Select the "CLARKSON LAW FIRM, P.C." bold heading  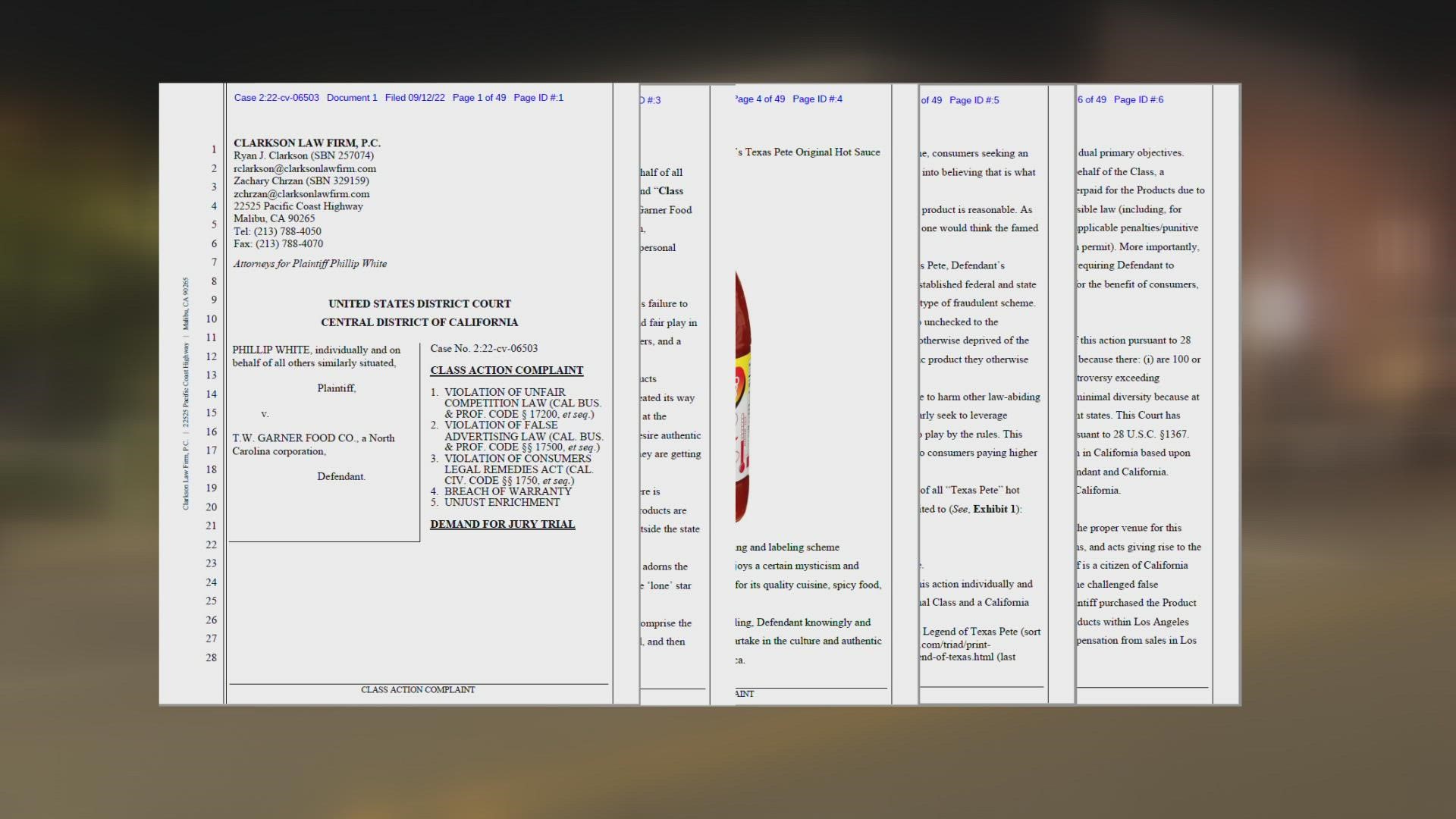(x=307, y=143)
